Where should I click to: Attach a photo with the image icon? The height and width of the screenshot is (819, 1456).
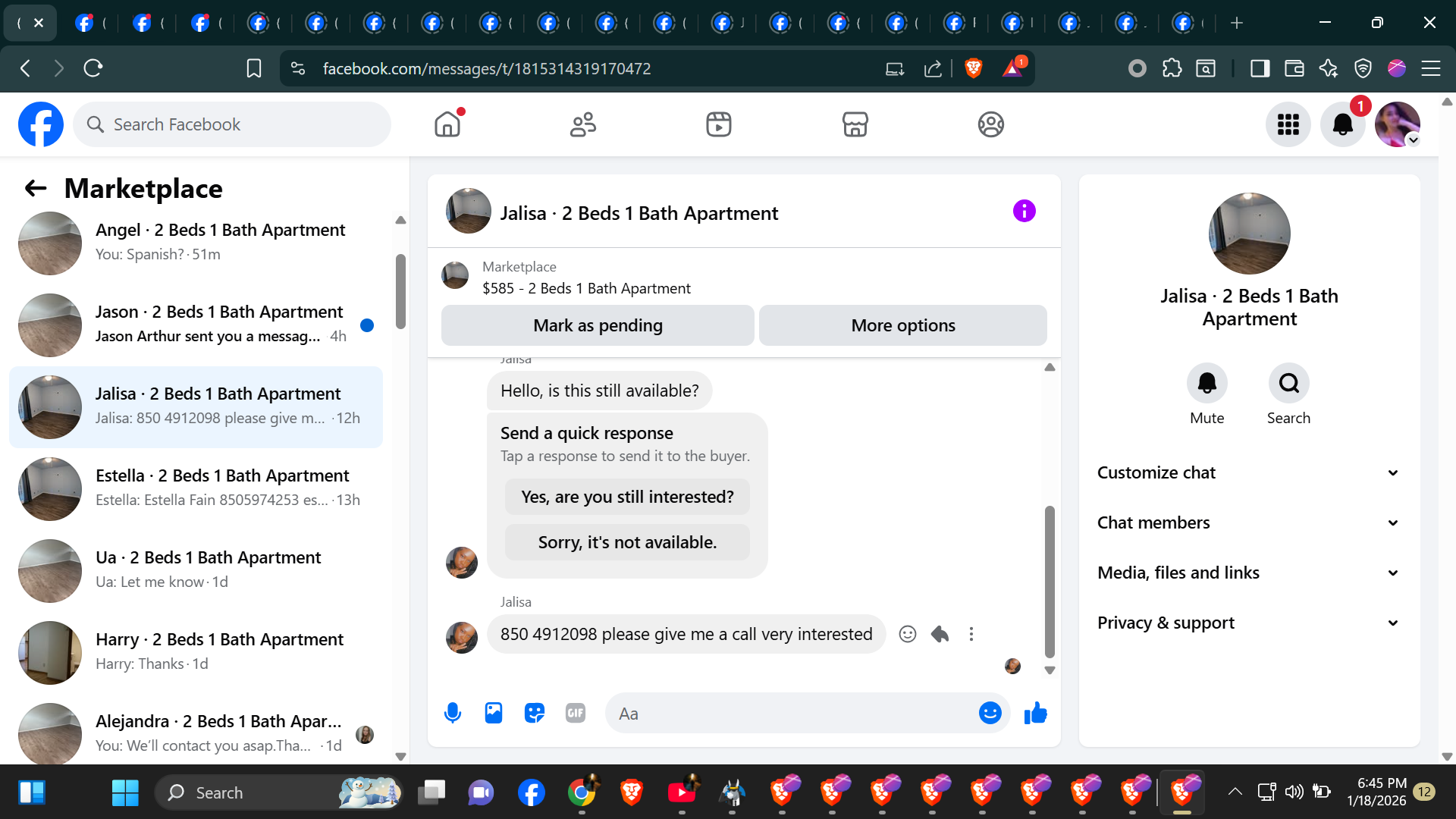pos(494,713)
